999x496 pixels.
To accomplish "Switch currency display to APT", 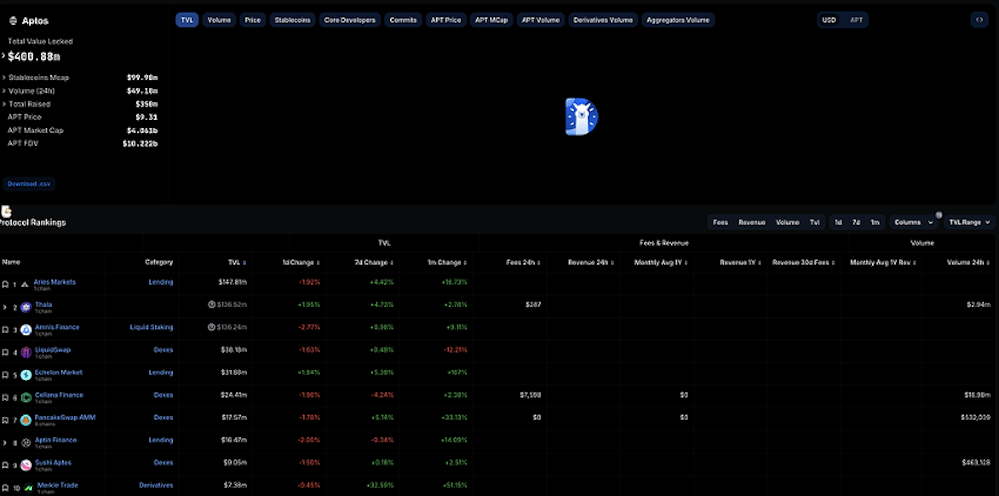I will pyautogui.click(x=856, y=20).
